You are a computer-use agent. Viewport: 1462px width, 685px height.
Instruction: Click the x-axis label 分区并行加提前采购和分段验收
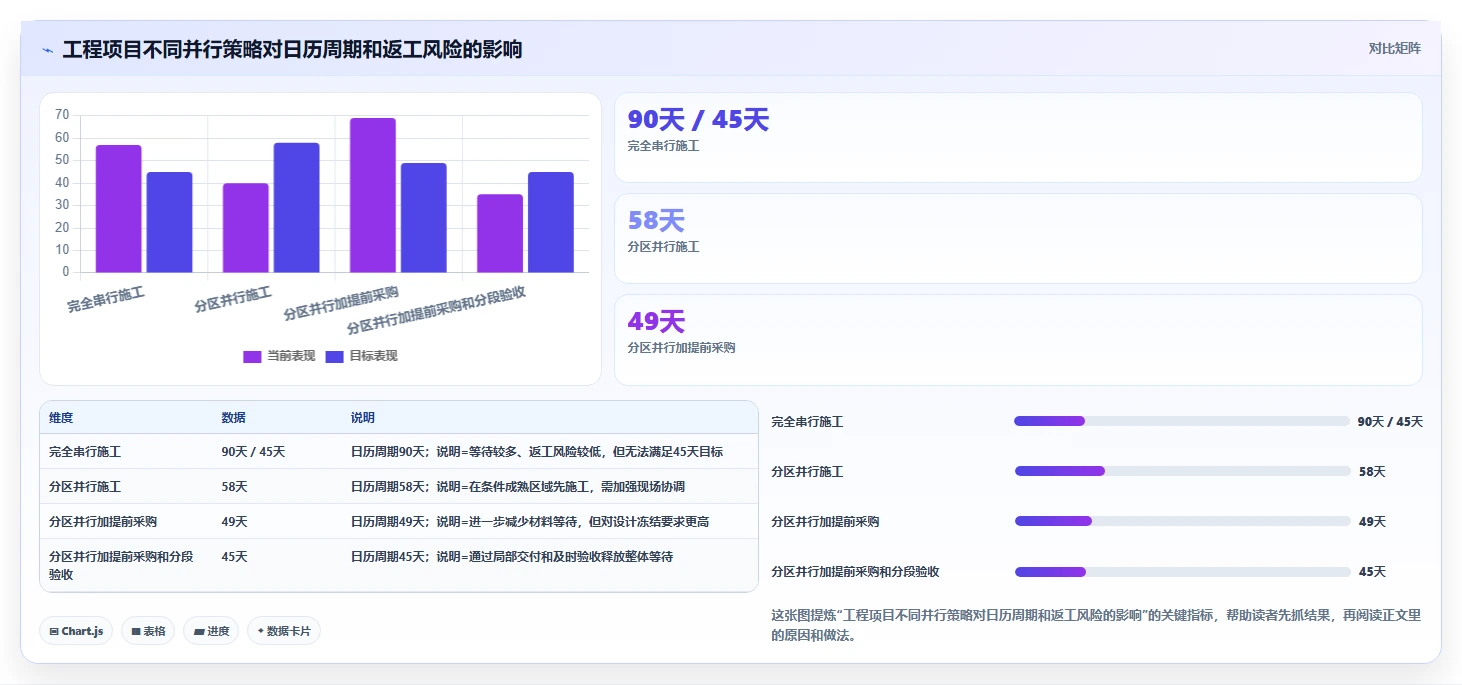(x=436, y=310)
